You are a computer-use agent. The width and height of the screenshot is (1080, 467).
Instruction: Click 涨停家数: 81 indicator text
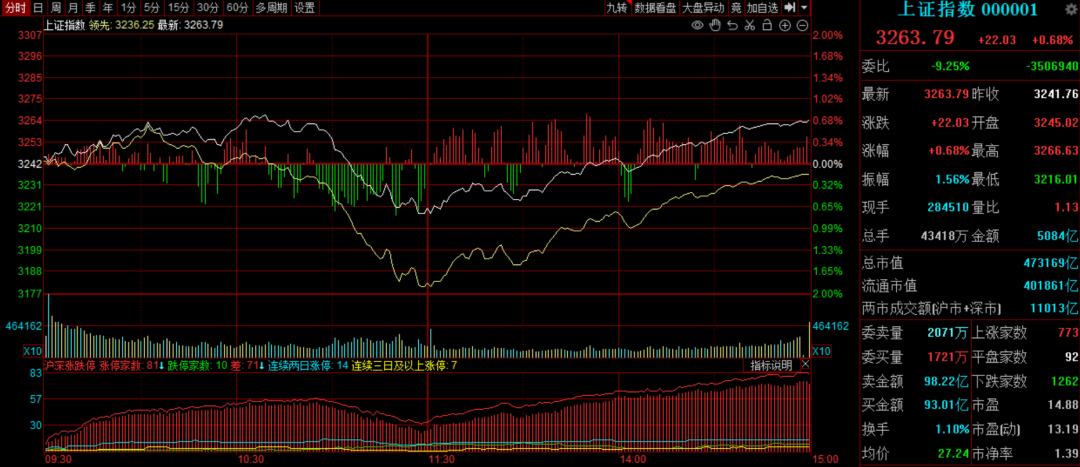(x=128, y=365)
